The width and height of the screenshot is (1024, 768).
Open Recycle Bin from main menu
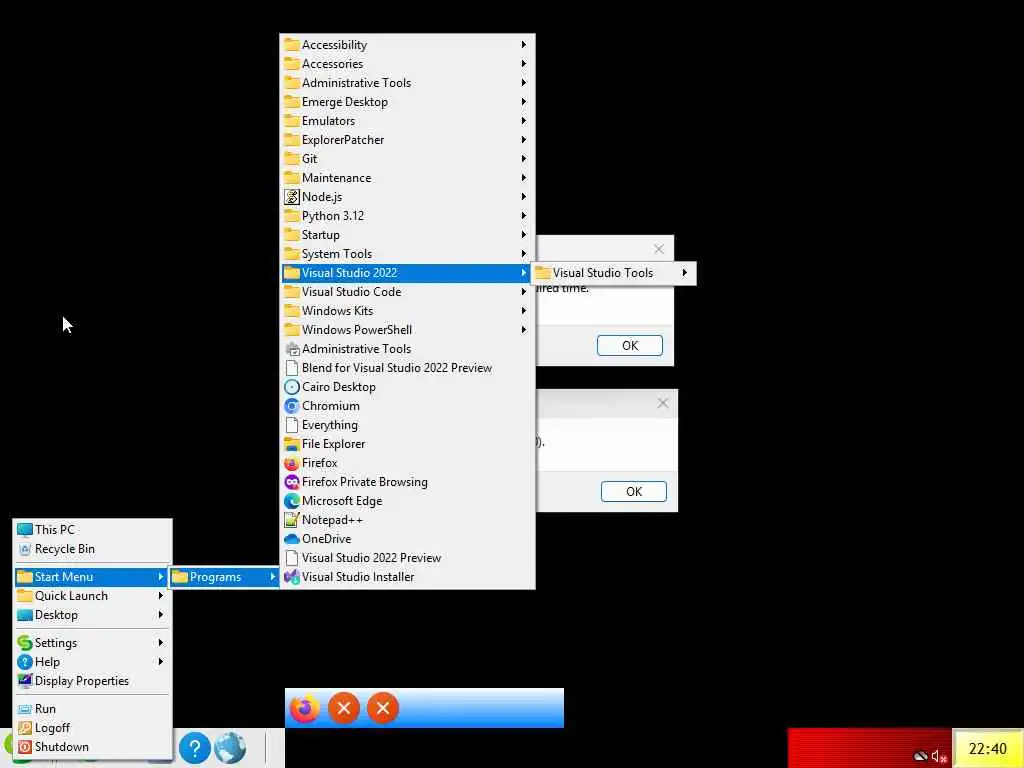93,549
